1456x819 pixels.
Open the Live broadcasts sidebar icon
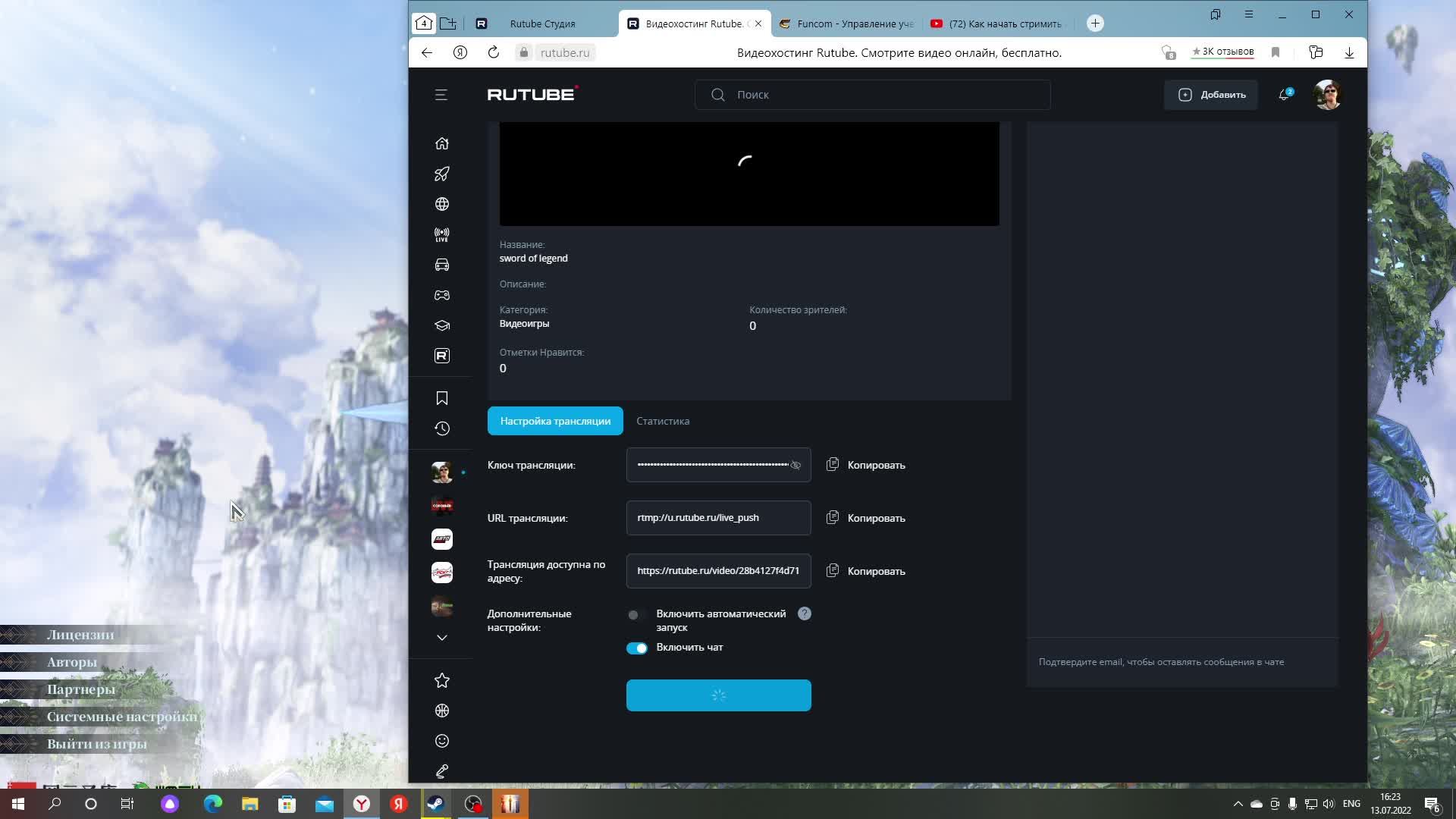pos(441,234)
